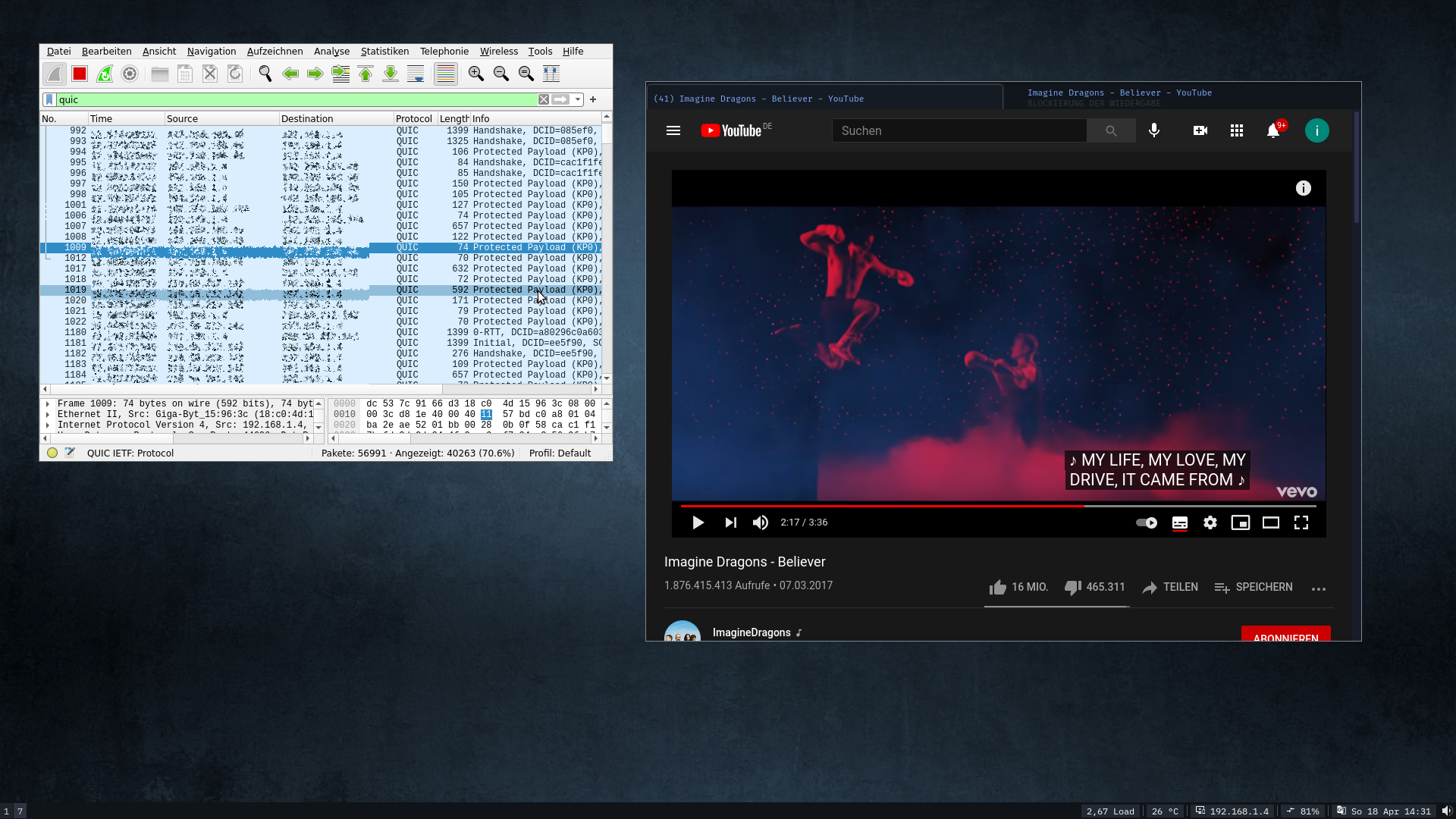Open the Telephonie menu
The height and width of the screenshot is (819, 1456).
(444, 51)
